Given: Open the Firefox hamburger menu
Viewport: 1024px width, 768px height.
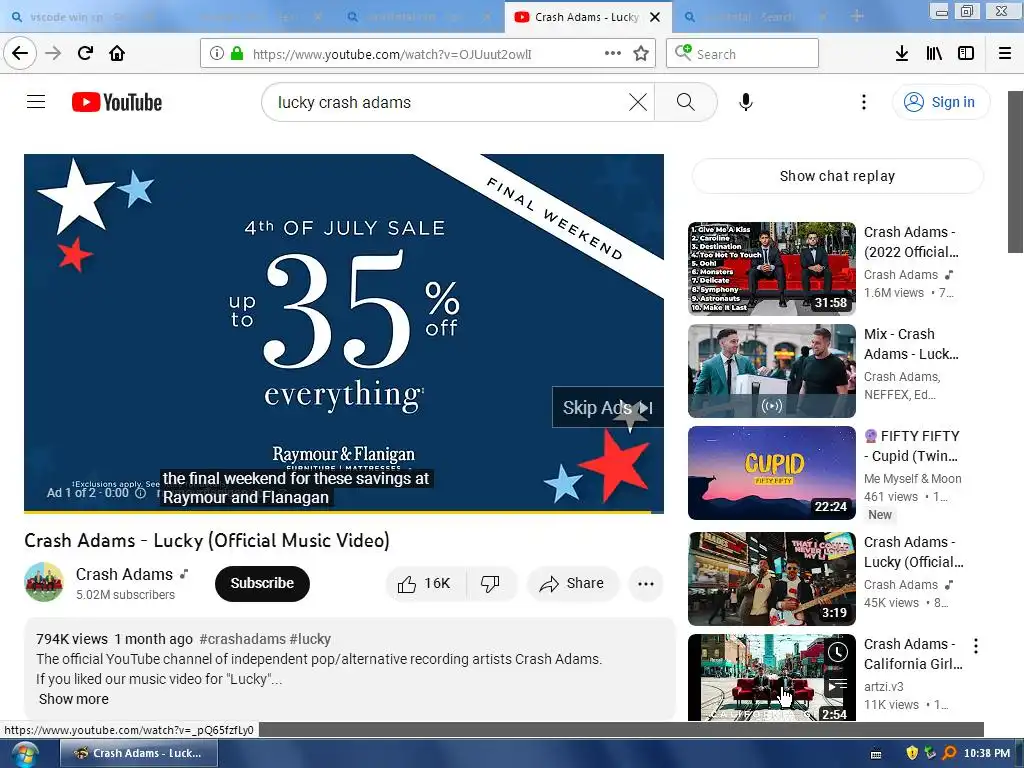Looking at the screenshot, I should point(1005,54).
